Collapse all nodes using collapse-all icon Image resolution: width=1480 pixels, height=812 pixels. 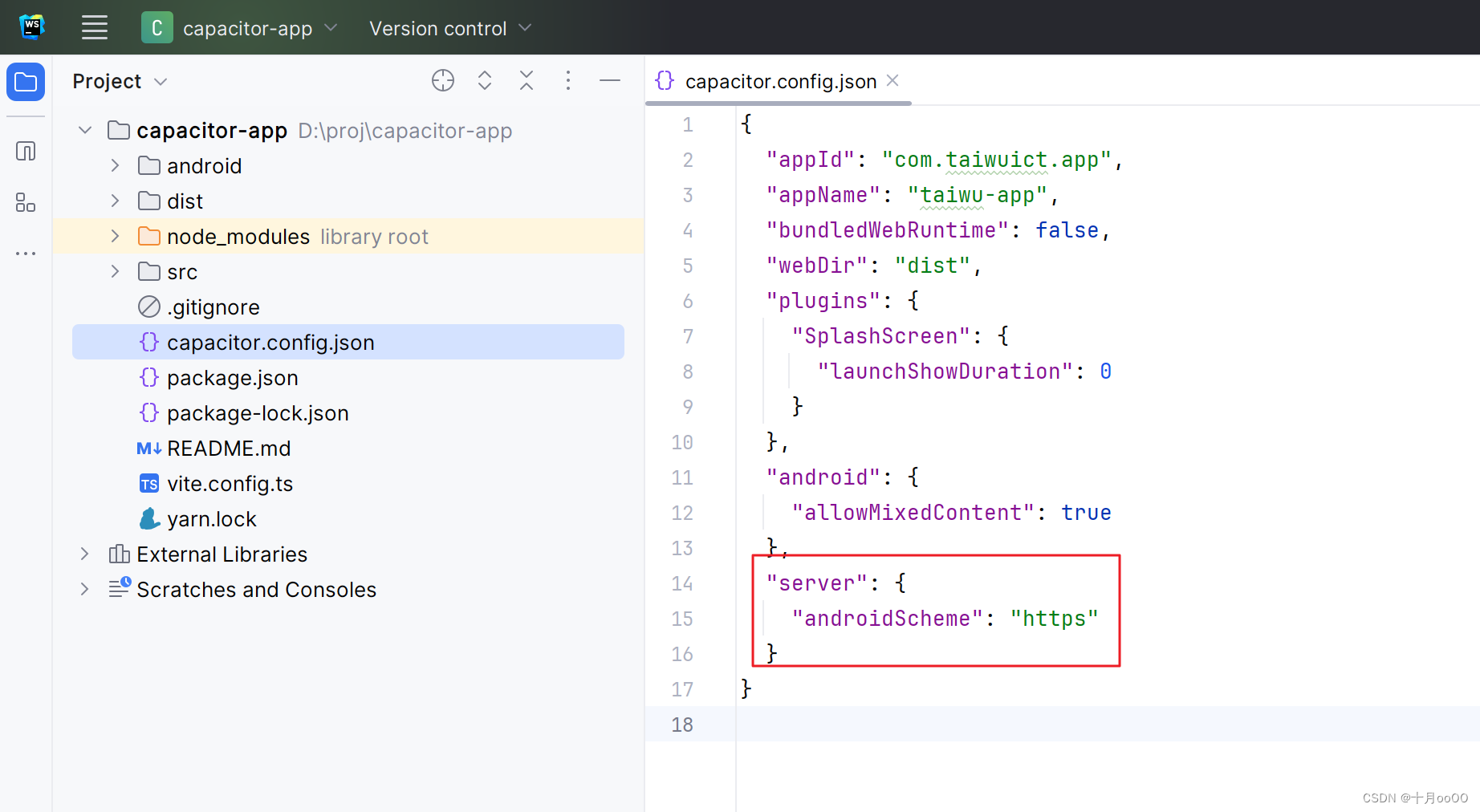[526, 80]
